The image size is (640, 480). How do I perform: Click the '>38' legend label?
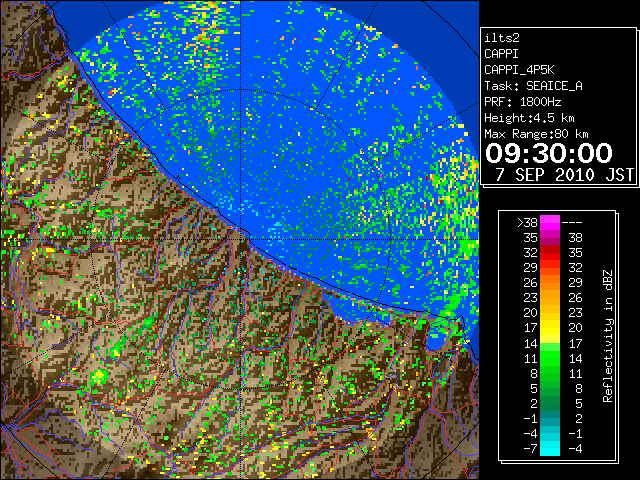pyautogui.click(x=527, y=222)
